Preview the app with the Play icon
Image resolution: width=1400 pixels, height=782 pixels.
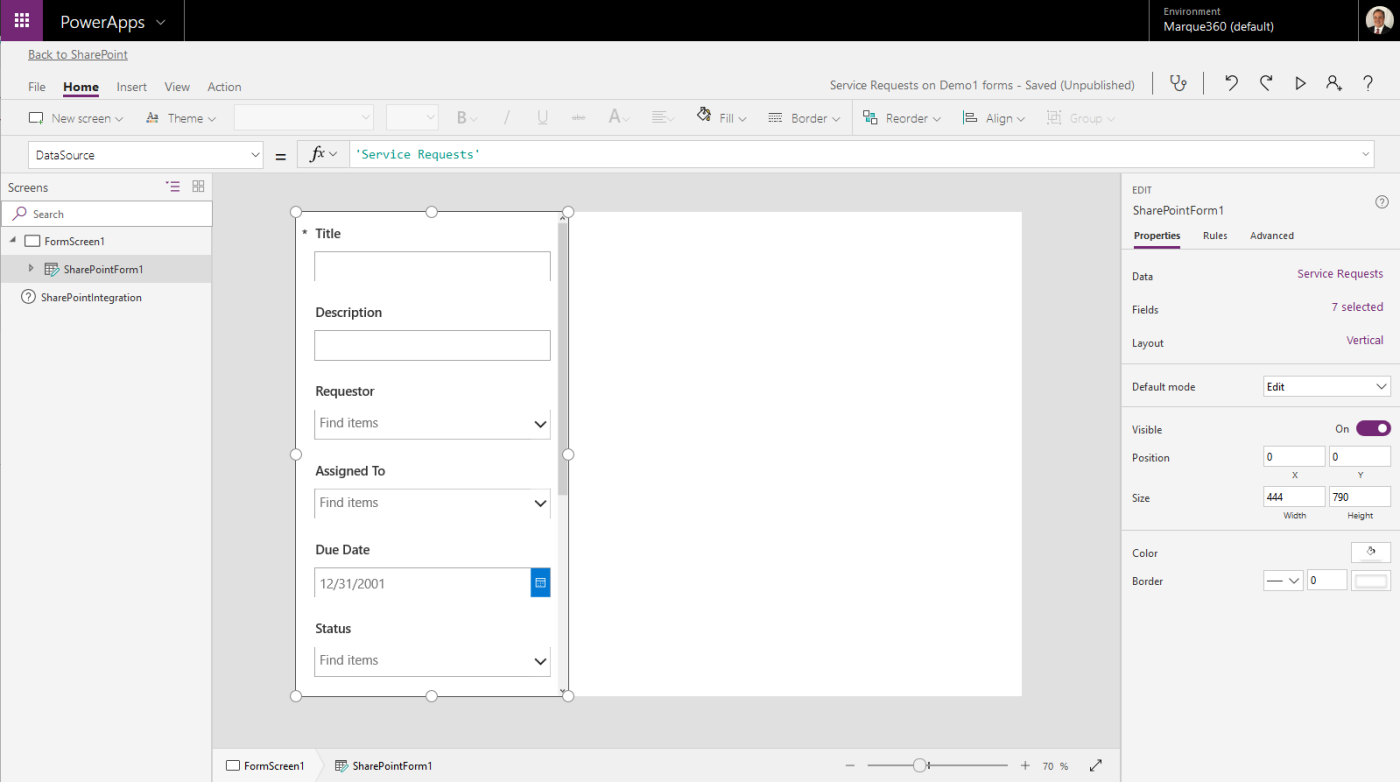pyautogui.click(x=1299, y=84)
